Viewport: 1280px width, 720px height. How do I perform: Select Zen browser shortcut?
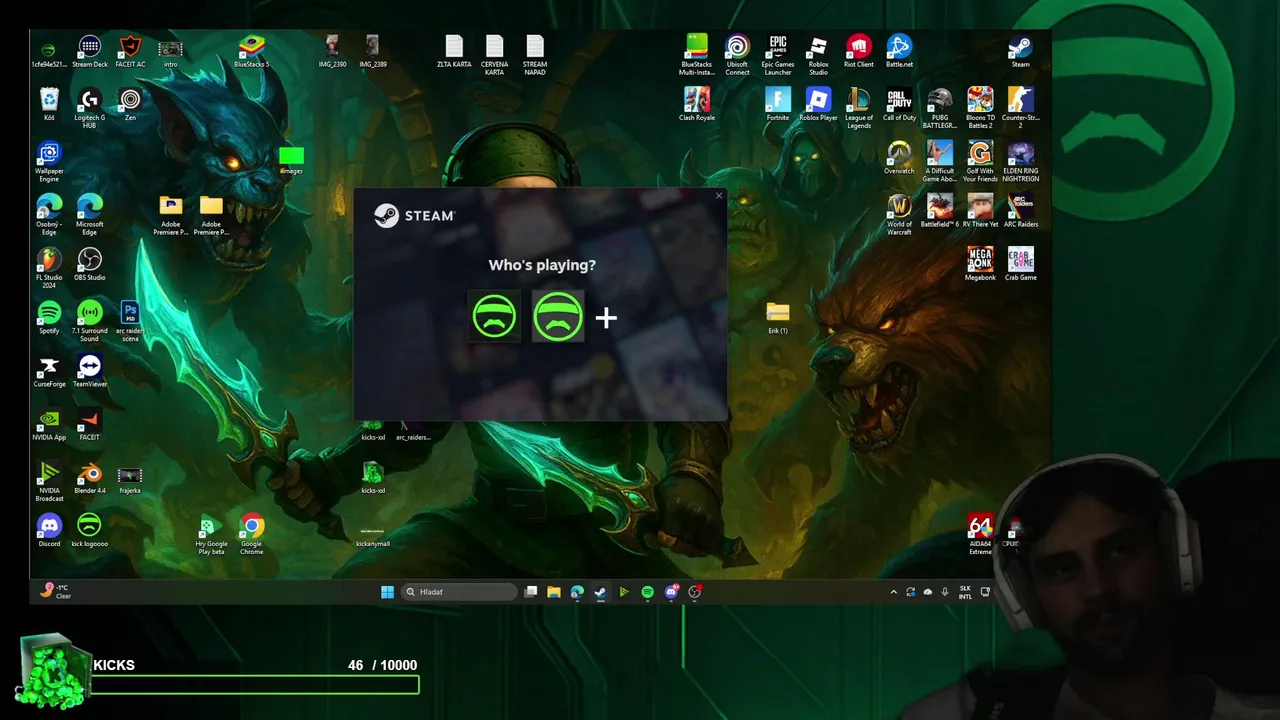(130, 105)
